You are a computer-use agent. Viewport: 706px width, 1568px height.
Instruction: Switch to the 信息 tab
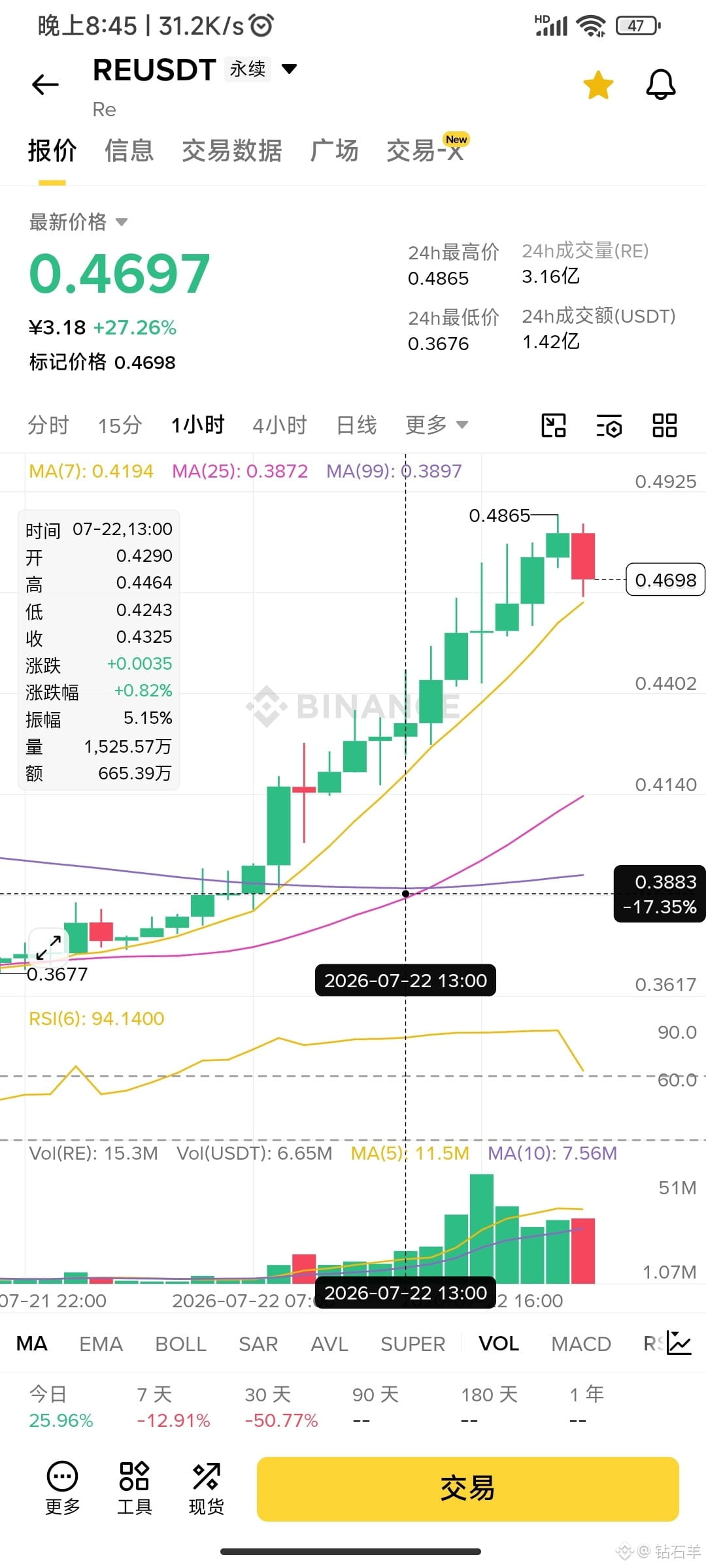pyautogui.click(x=129, y=151)
